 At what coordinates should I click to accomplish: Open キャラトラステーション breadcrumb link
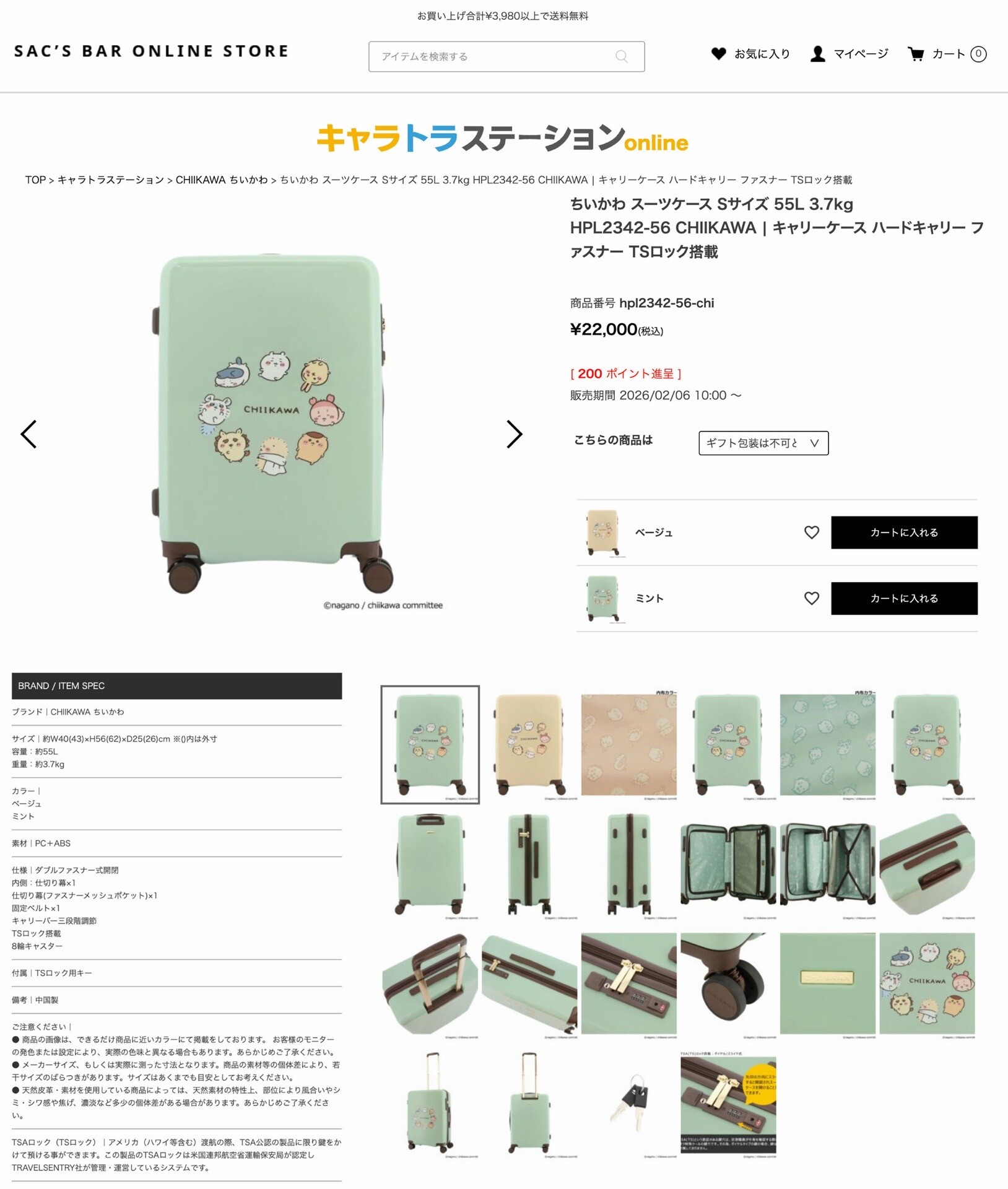(x=111, y=180)
